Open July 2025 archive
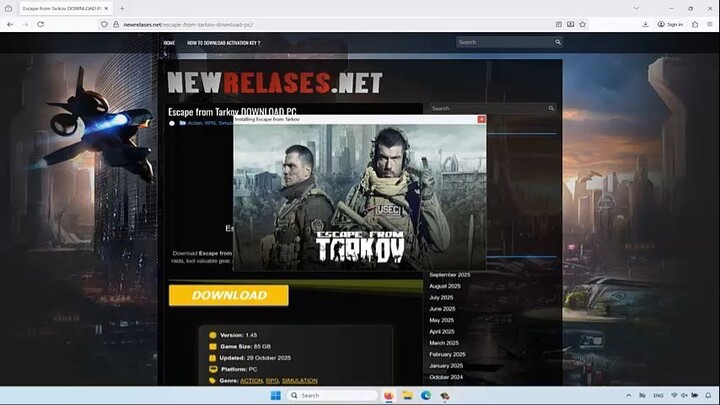Image resolution: width=720 pixels, height=405 pixels. click(441, 298)
